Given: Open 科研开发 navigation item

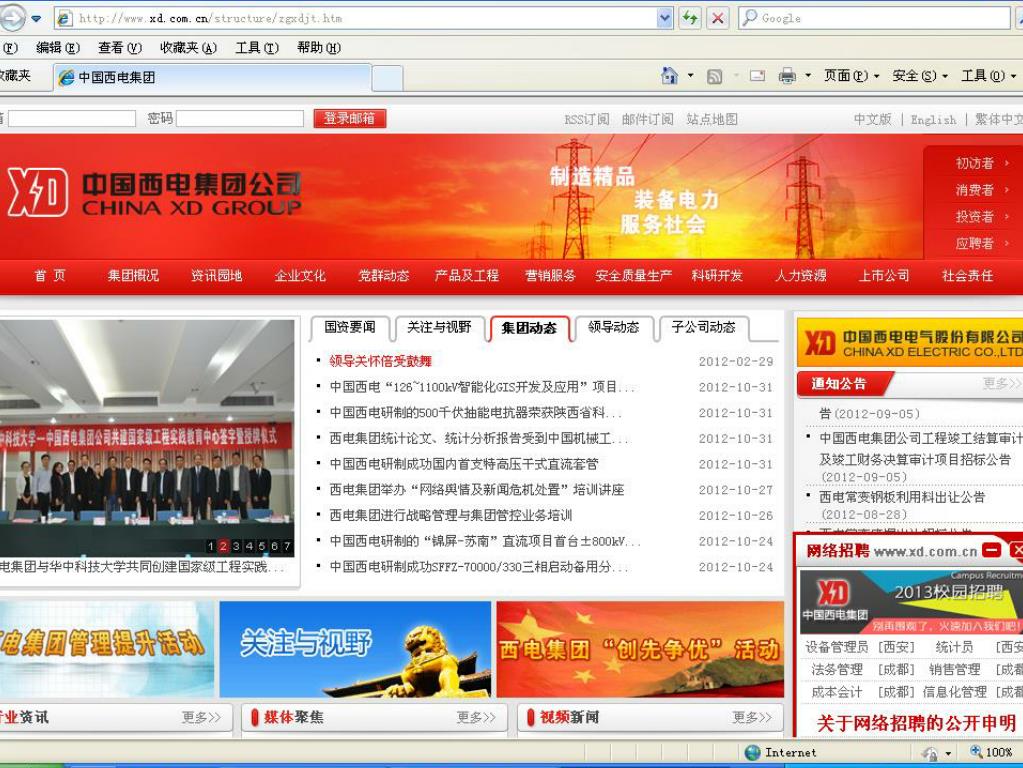Looking at the screenshot, I should coord(717,276).
